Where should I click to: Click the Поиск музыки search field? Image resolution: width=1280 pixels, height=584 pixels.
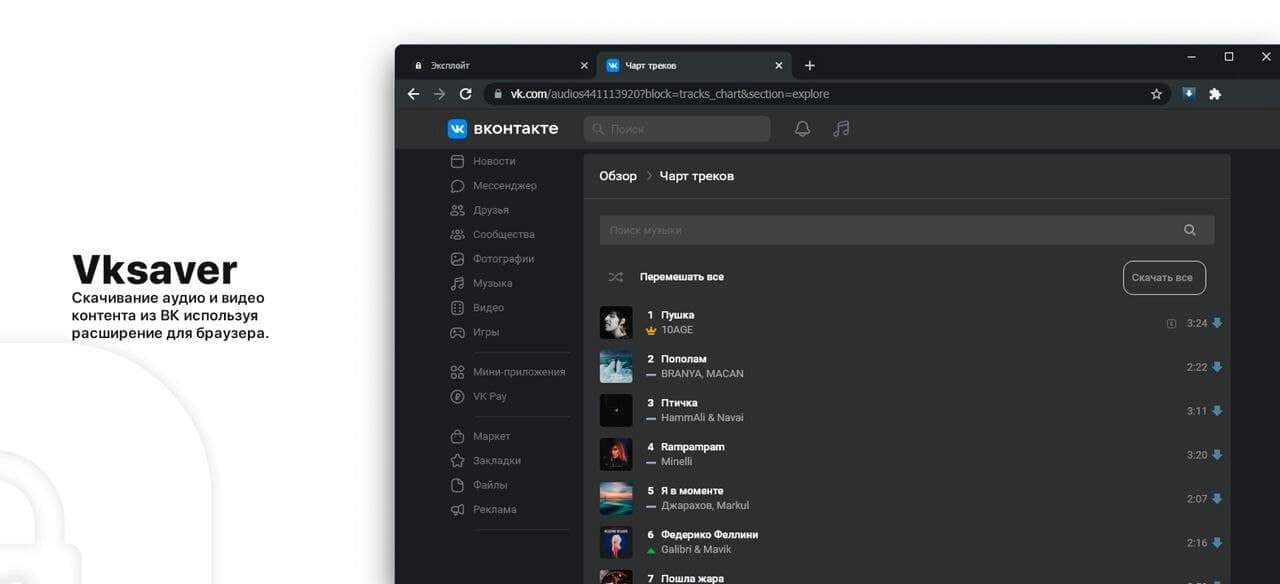(880, 230)
